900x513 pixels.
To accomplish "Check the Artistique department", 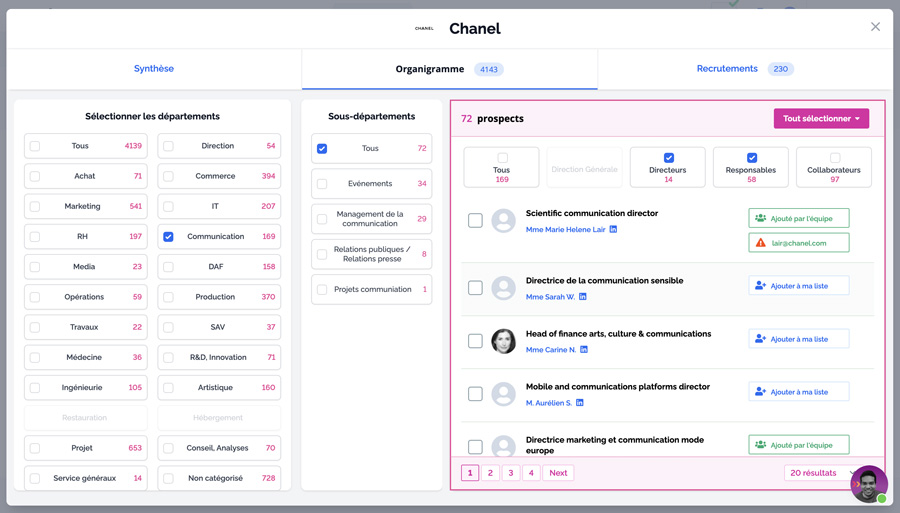I will pyautogui.click(x=168, y=388).
